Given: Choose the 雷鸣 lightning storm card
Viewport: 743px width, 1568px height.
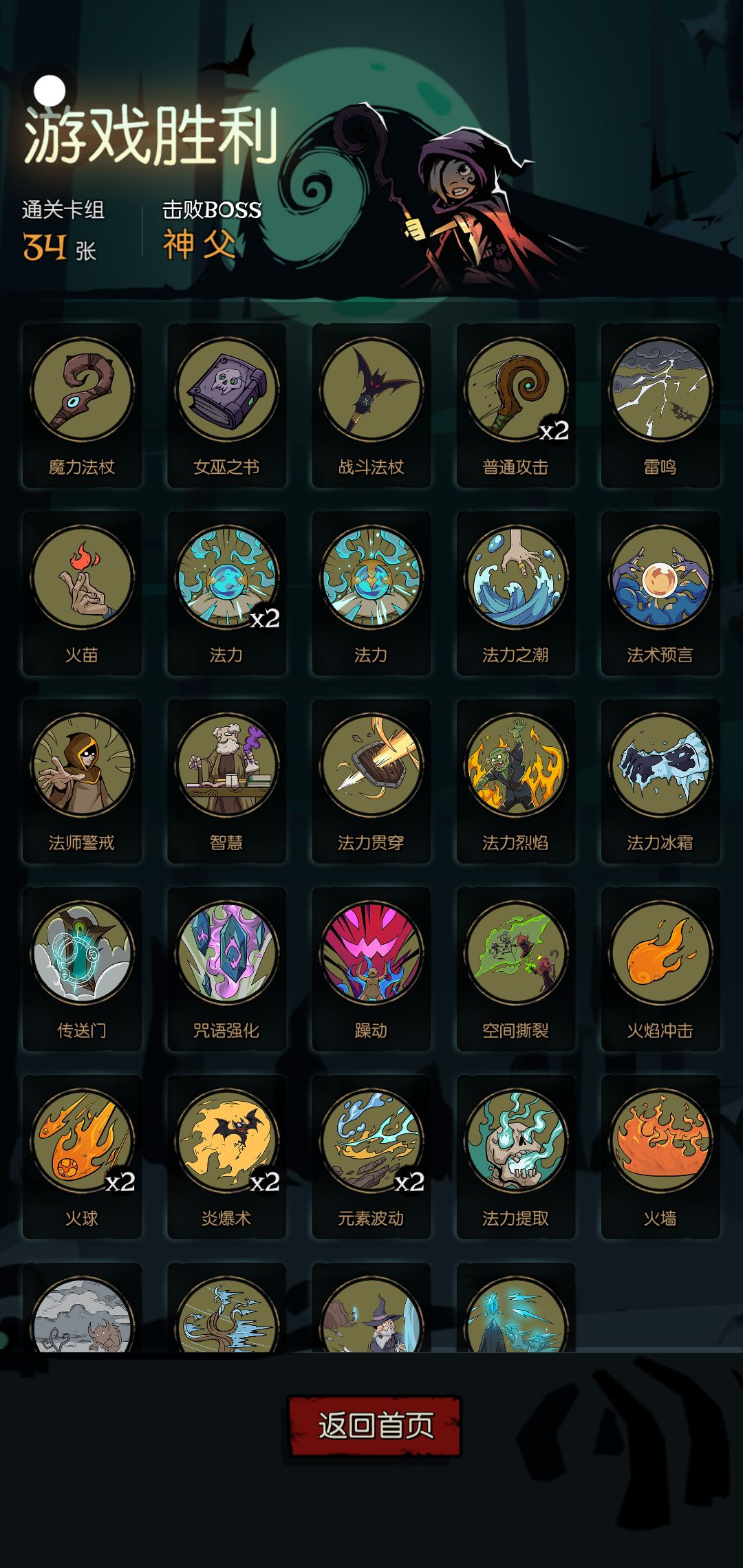Looking at the screenshot, I should [x=660, y=406].
